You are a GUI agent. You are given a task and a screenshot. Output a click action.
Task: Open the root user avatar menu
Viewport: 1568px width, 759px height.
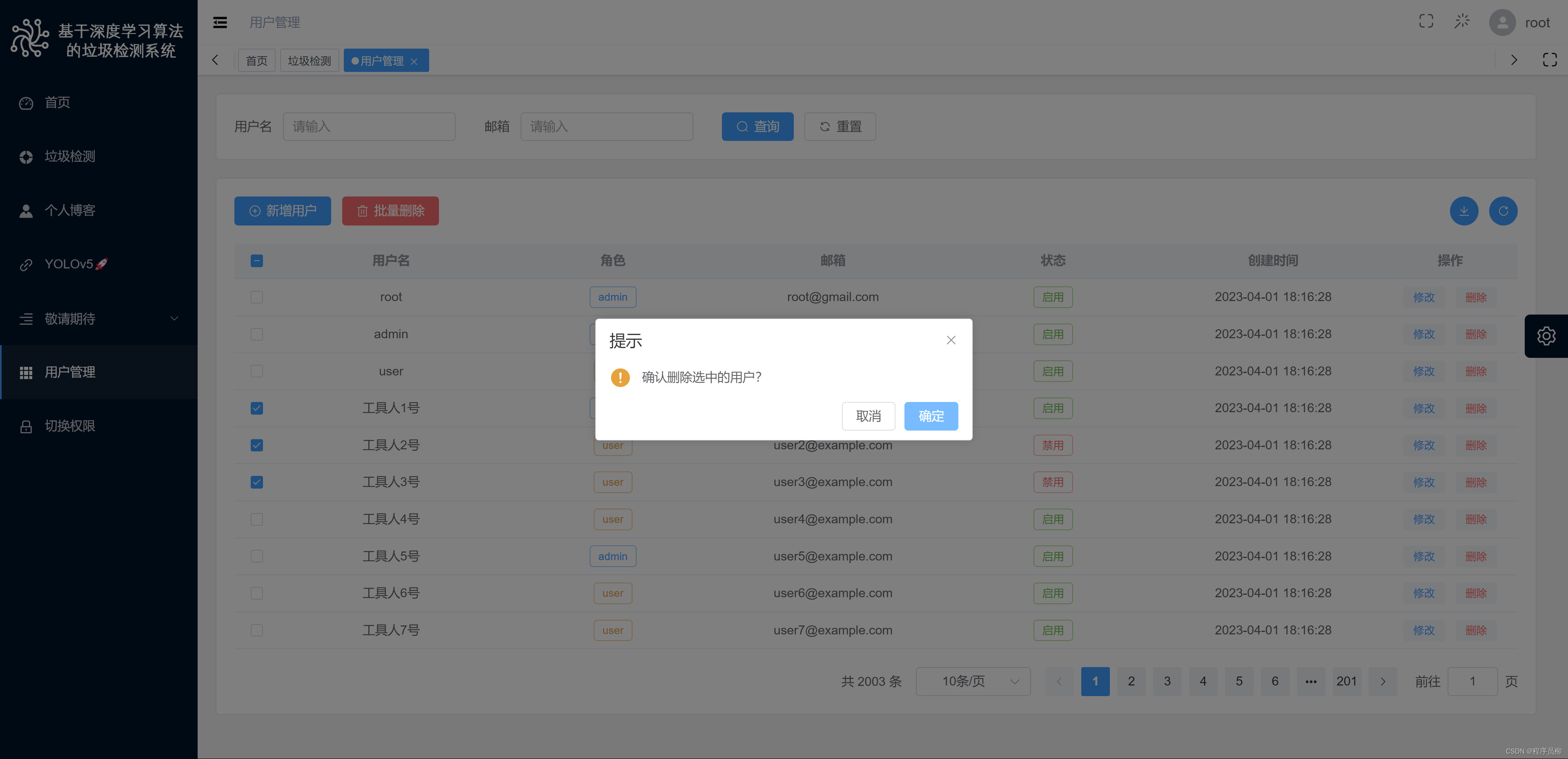(1502, 22)
